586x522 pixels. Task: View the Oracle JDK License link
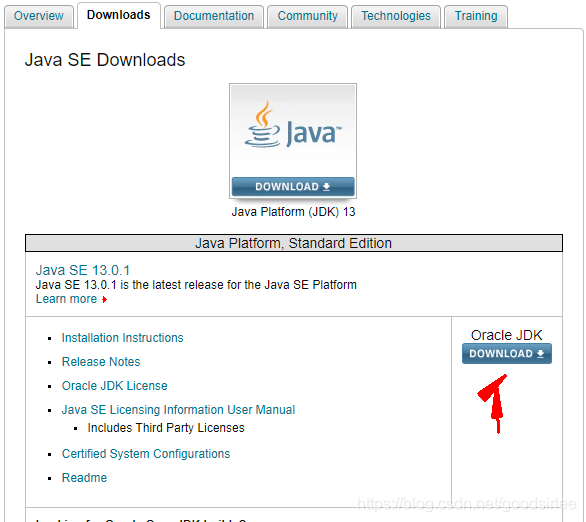coord(114,386)
